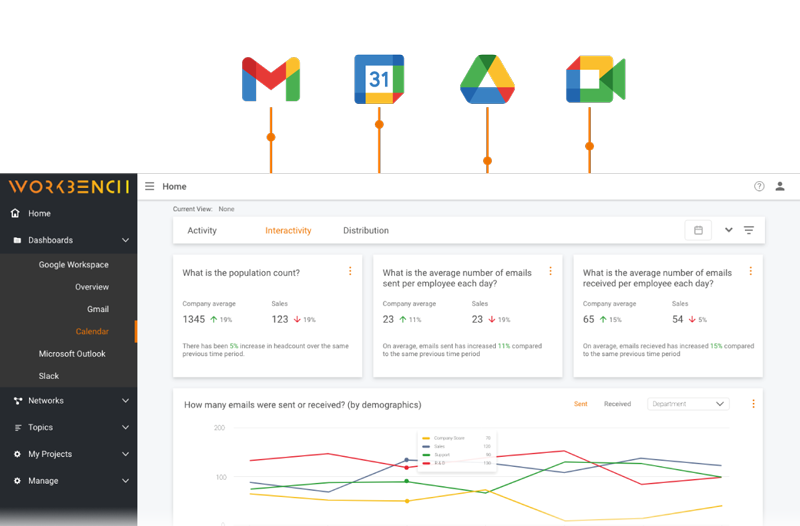This screenshot has width=800, height=526.
Task: Show Sent emails in chart
Action: coord(581,404)
